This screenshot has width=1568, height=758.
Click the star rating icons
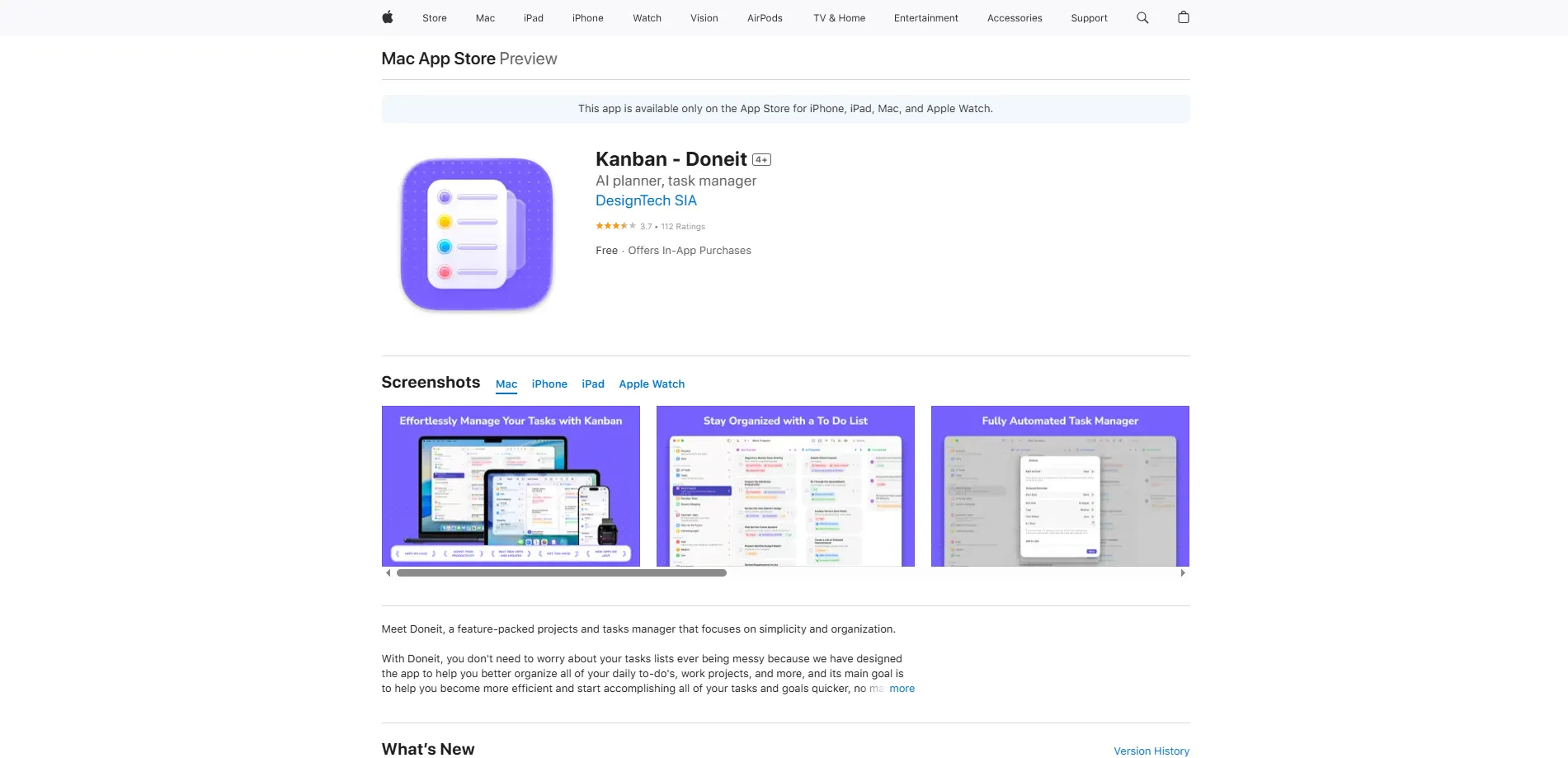[x=615, y=226]
